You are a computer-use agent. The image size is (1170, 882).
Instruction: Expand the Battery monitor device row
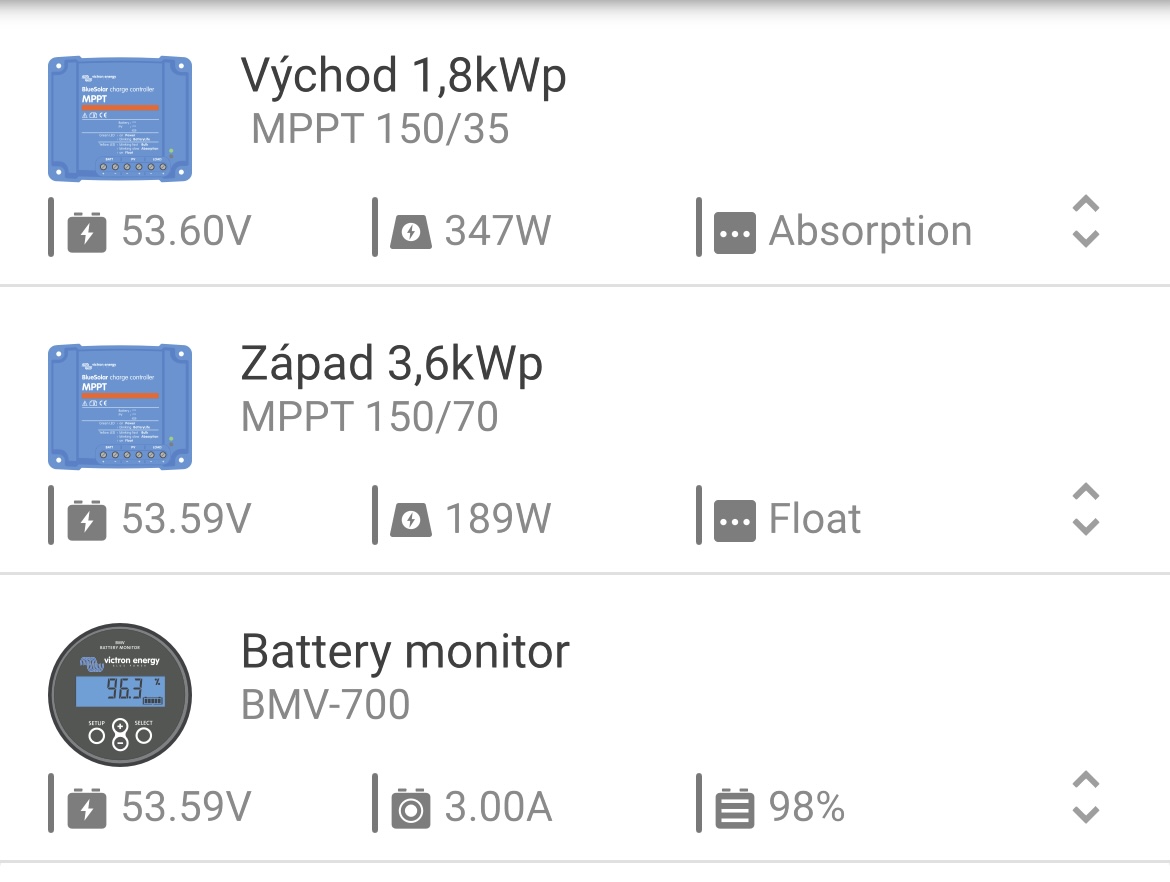[1085, 797]
